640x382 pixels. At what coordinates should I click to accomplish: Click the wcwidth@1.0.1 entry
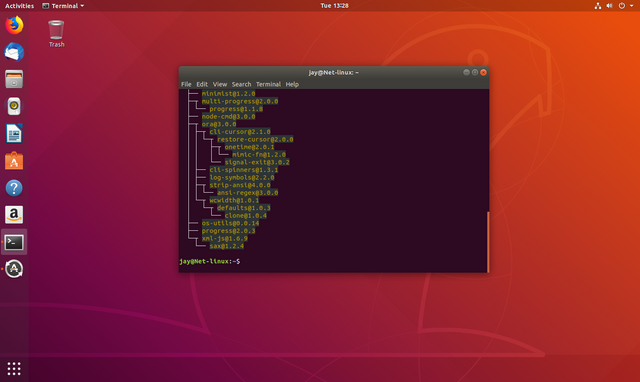pos(234,200)
